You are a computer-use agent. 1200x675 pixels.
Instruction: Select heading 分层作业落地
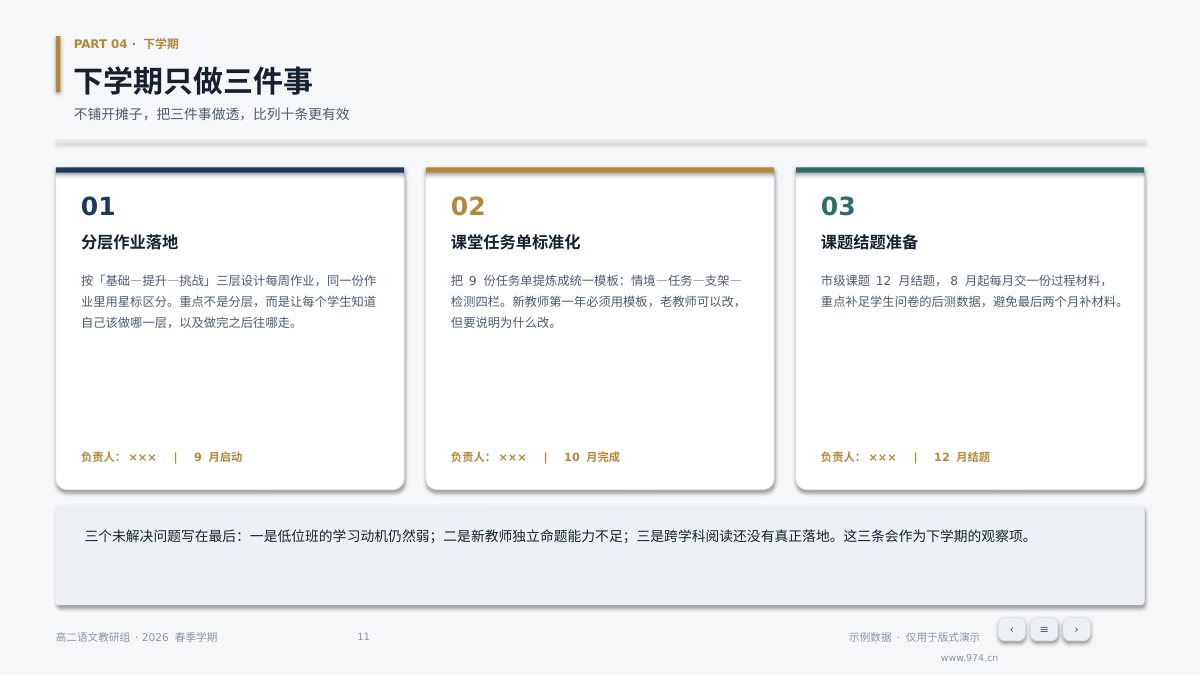129,242
